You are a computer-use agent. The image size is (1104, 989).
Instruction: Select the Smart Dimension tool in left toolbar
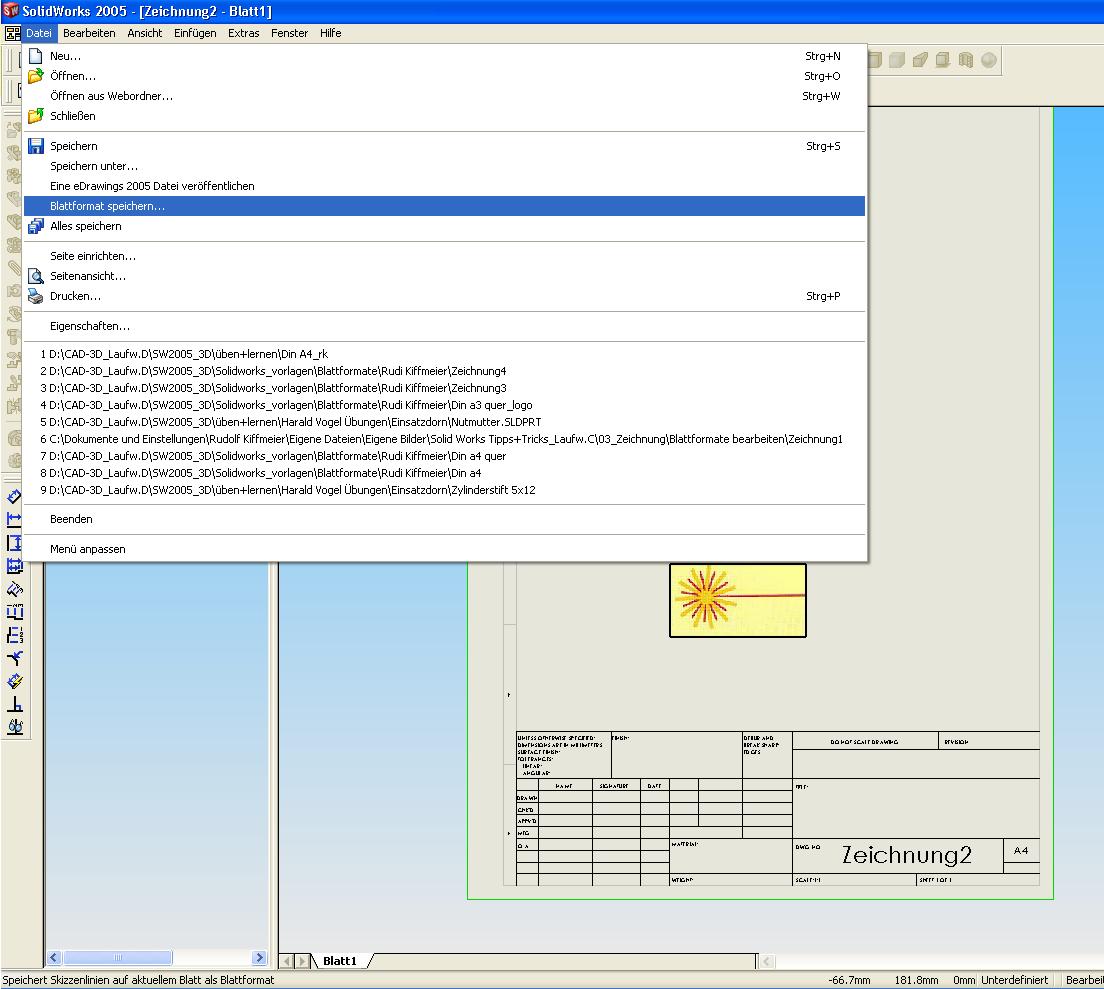(14, 497)
